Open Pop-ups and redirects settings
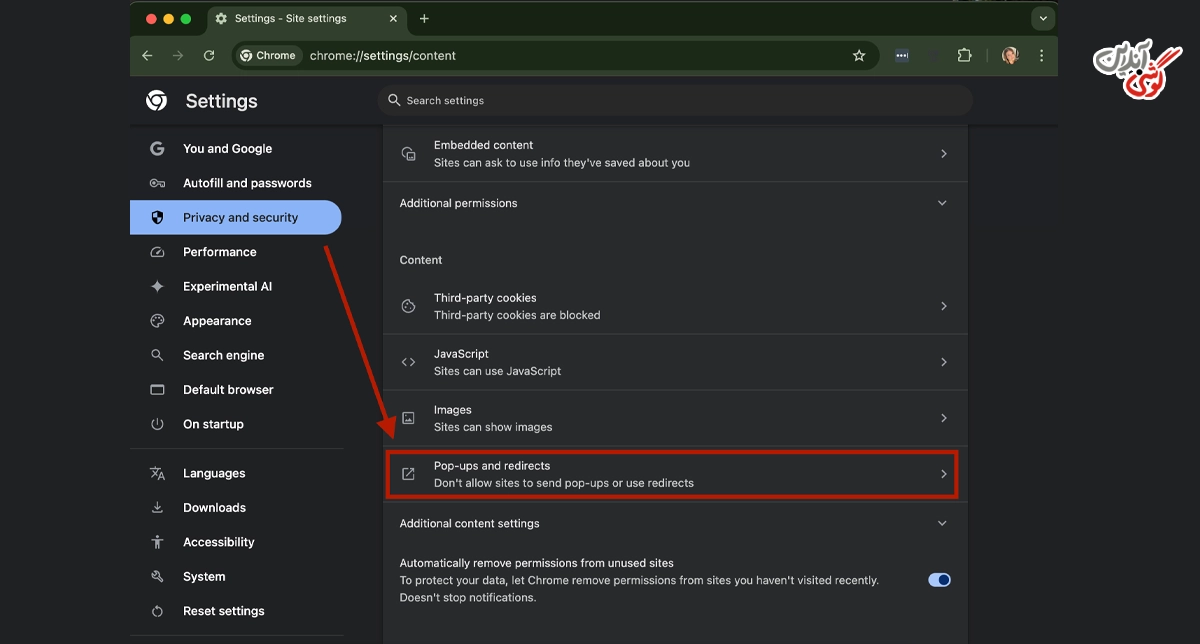 (673, 474)
